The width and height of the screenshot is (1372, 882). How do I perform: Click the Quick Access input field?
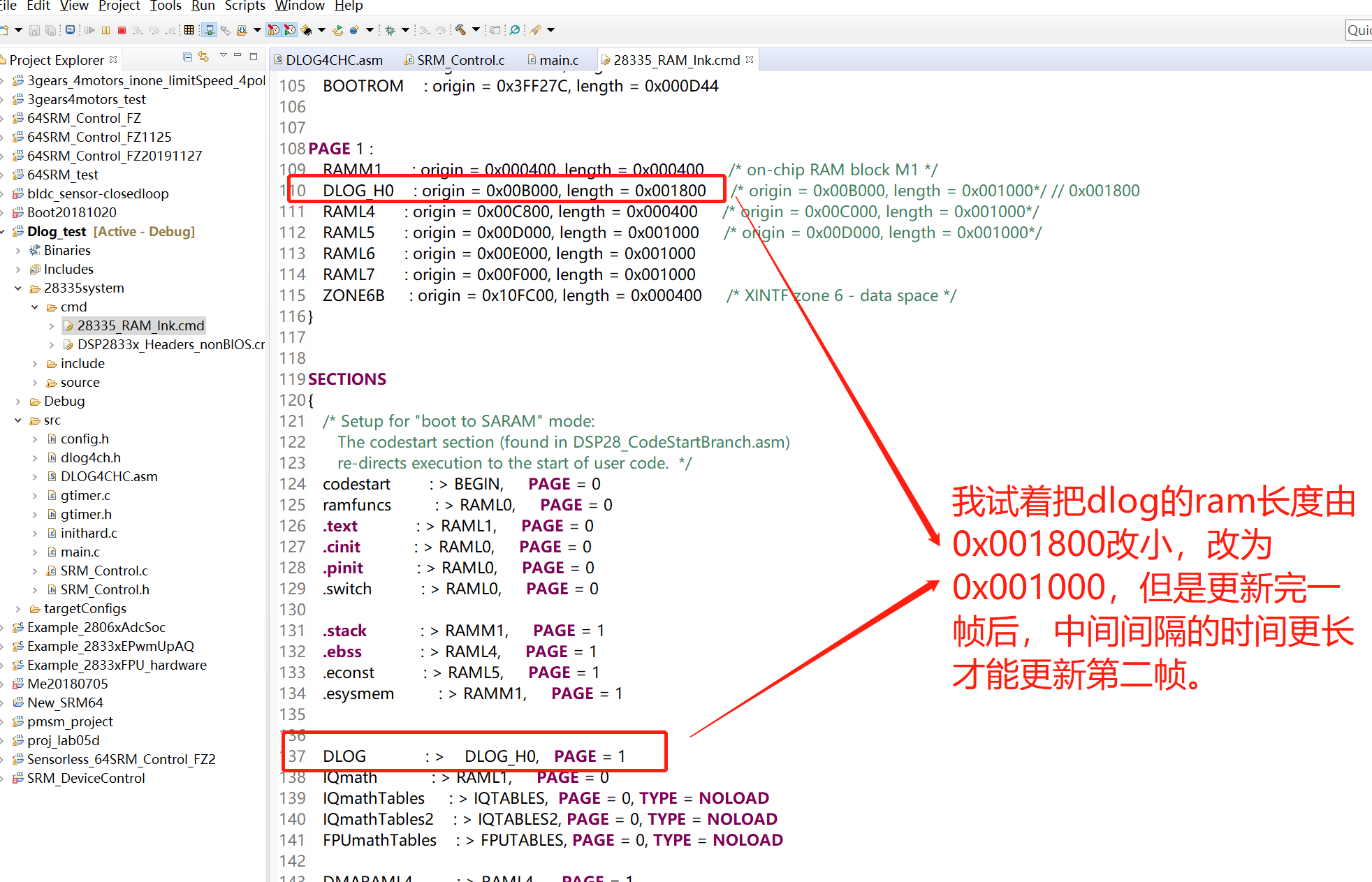(x=1359, y=30)
